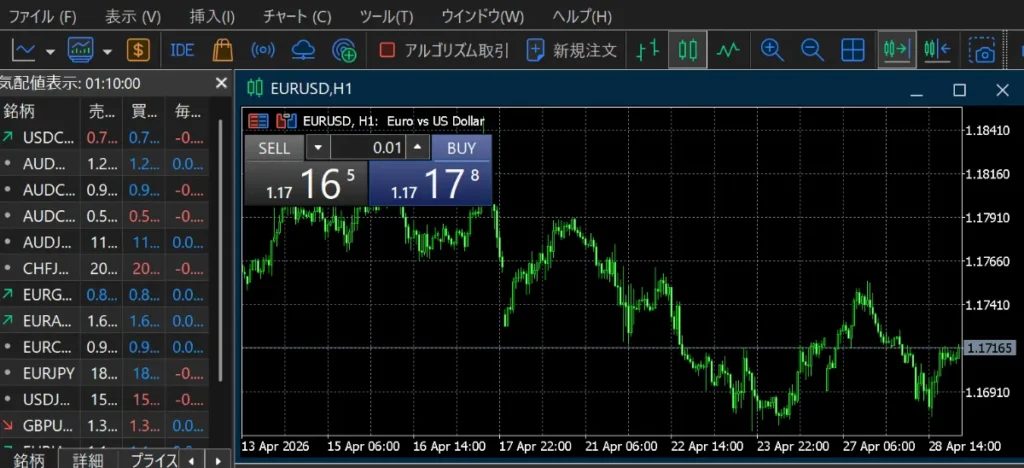This screenshot has height=468, width=1024.
Task: Open the ファイル (F) menu
Action: point(42,16)
